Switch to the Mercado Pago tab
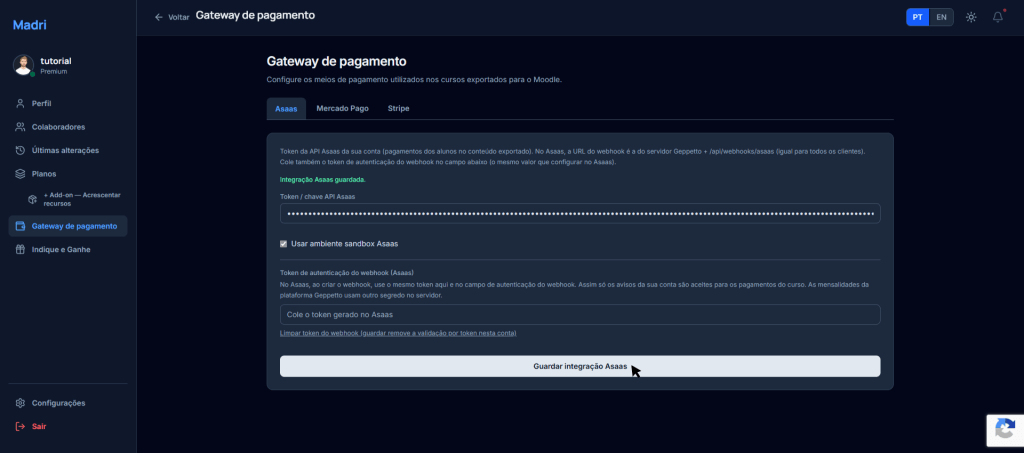This screenshot has width=1024, height=453. [x=342, y=108]
